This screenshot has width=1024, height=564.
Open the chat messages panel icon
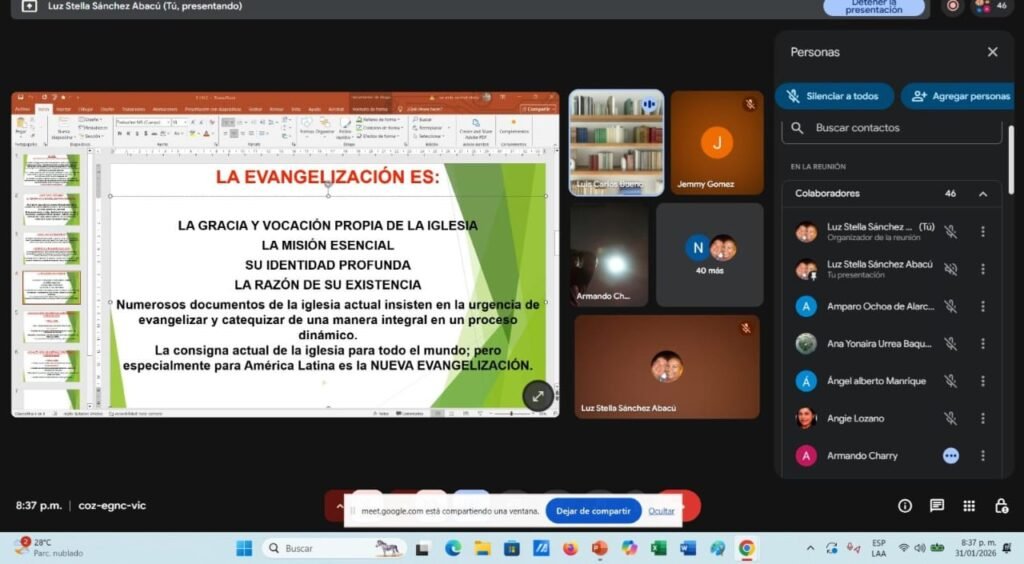tap(937, 506)
